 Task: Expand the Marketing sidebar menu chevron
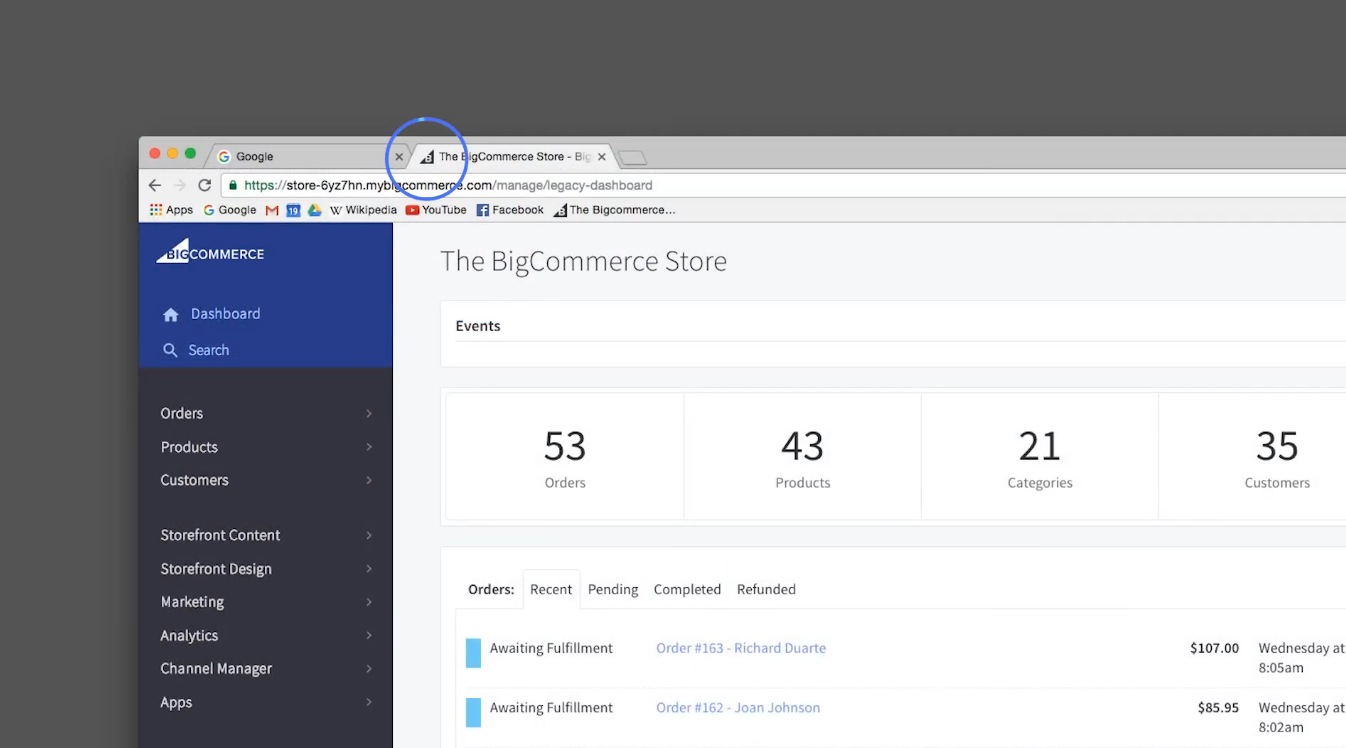click(x=369, y=602)
